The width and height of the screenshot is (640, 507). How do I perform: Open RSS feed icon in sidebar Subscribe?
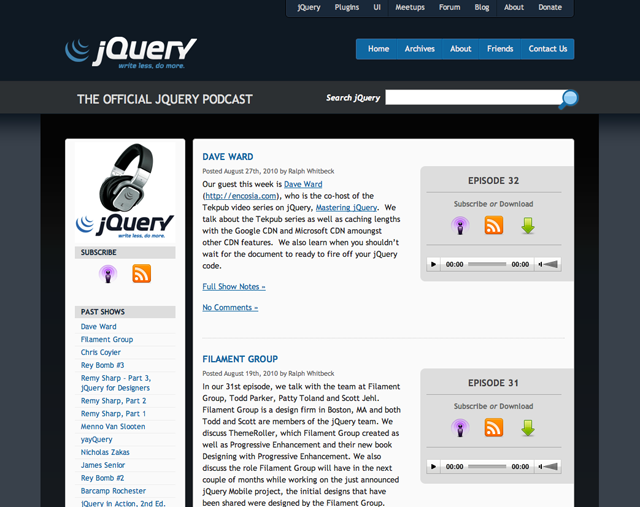(x=142, y=274)
